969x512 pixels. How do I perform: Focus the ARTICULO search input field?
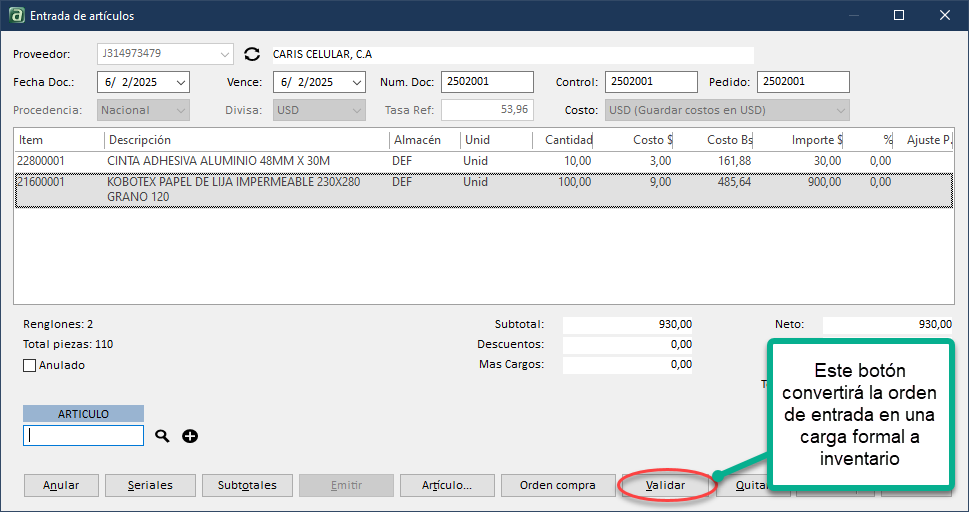click(84, 436)
